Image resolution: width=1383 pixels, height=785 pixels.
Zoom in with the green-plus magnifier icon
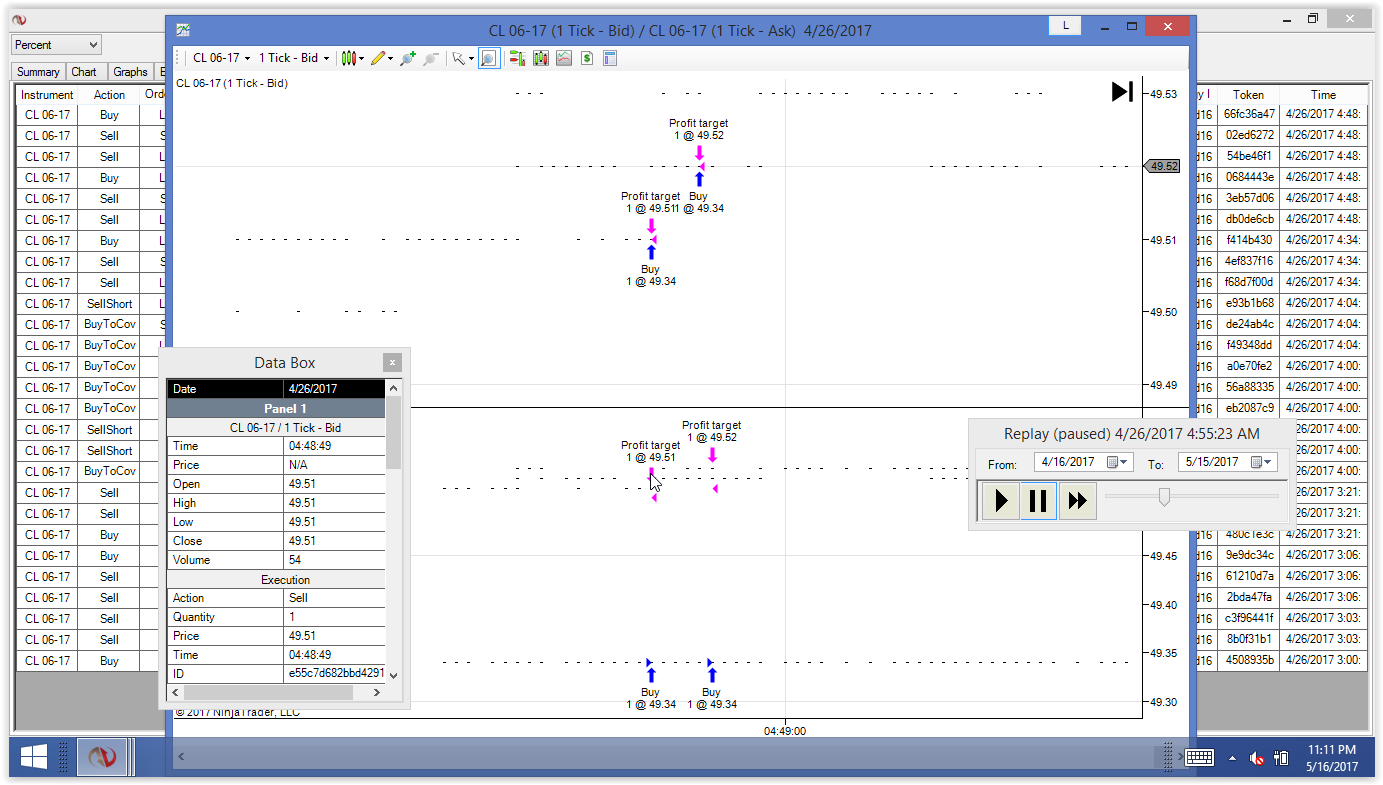point(407,58)
